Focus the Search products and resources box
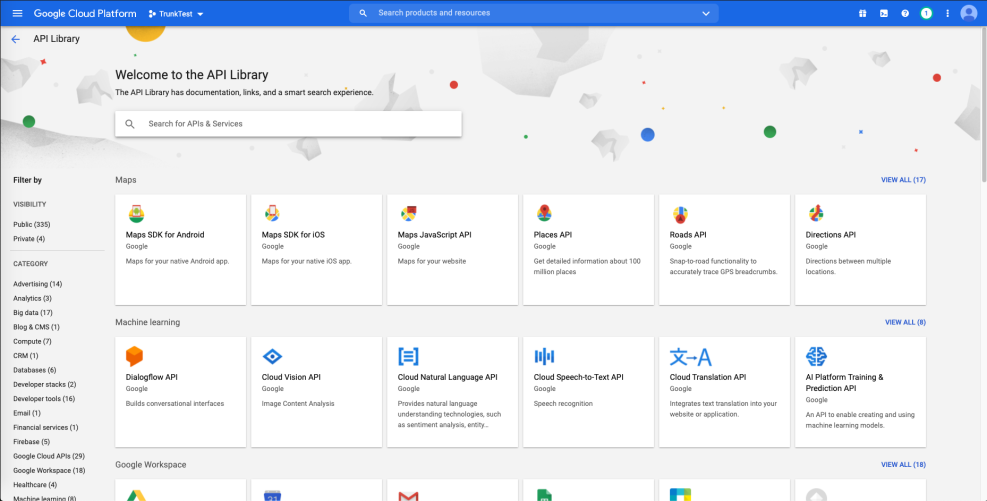 pos(534,13)
